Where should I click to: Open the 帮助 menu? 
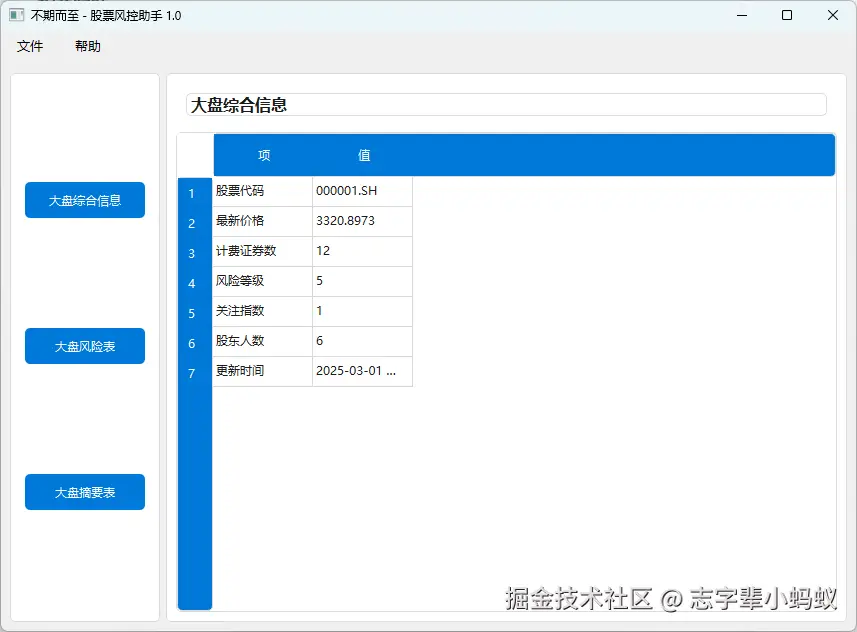(x=88, y=46)
